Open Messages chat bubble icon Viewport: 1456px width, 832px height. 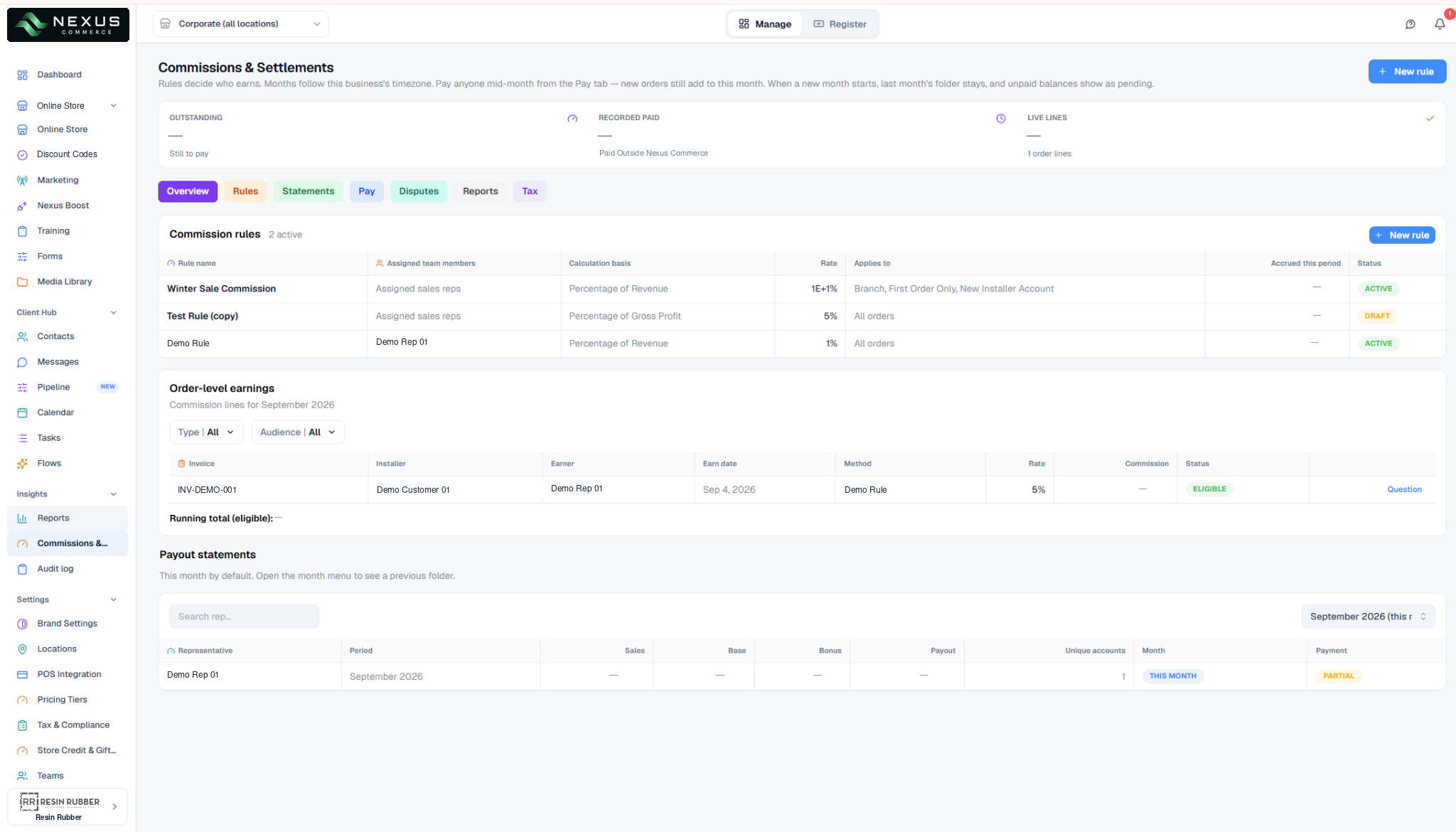pyautogui.click(x=22, y=362)
